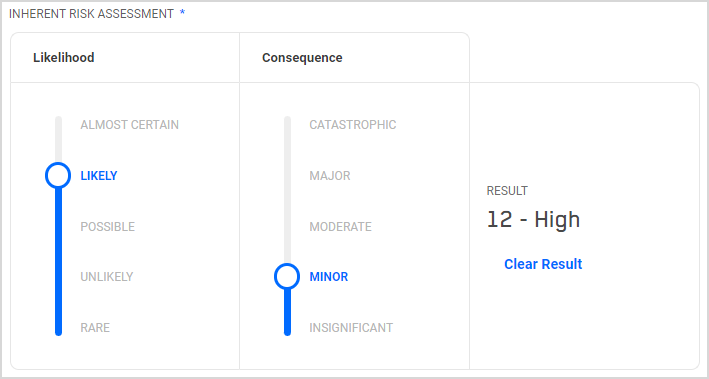Pick Rare as the likelihood

pos(95,327)
